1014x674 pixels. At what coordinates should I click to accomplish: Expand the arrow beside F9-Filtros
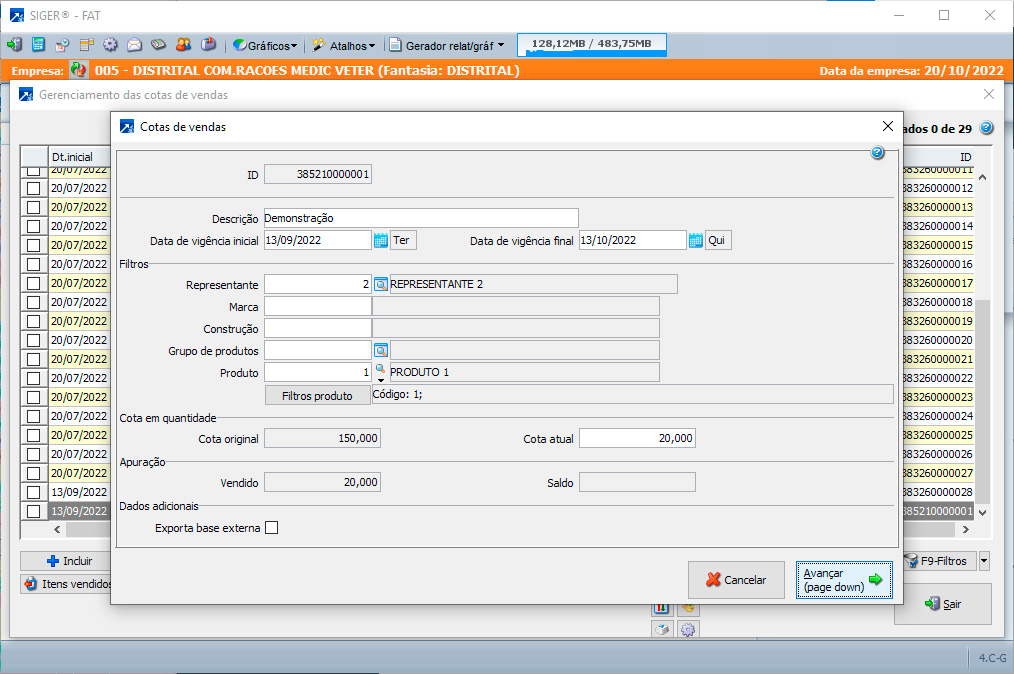pyautogui.click(x=983, y=561)
